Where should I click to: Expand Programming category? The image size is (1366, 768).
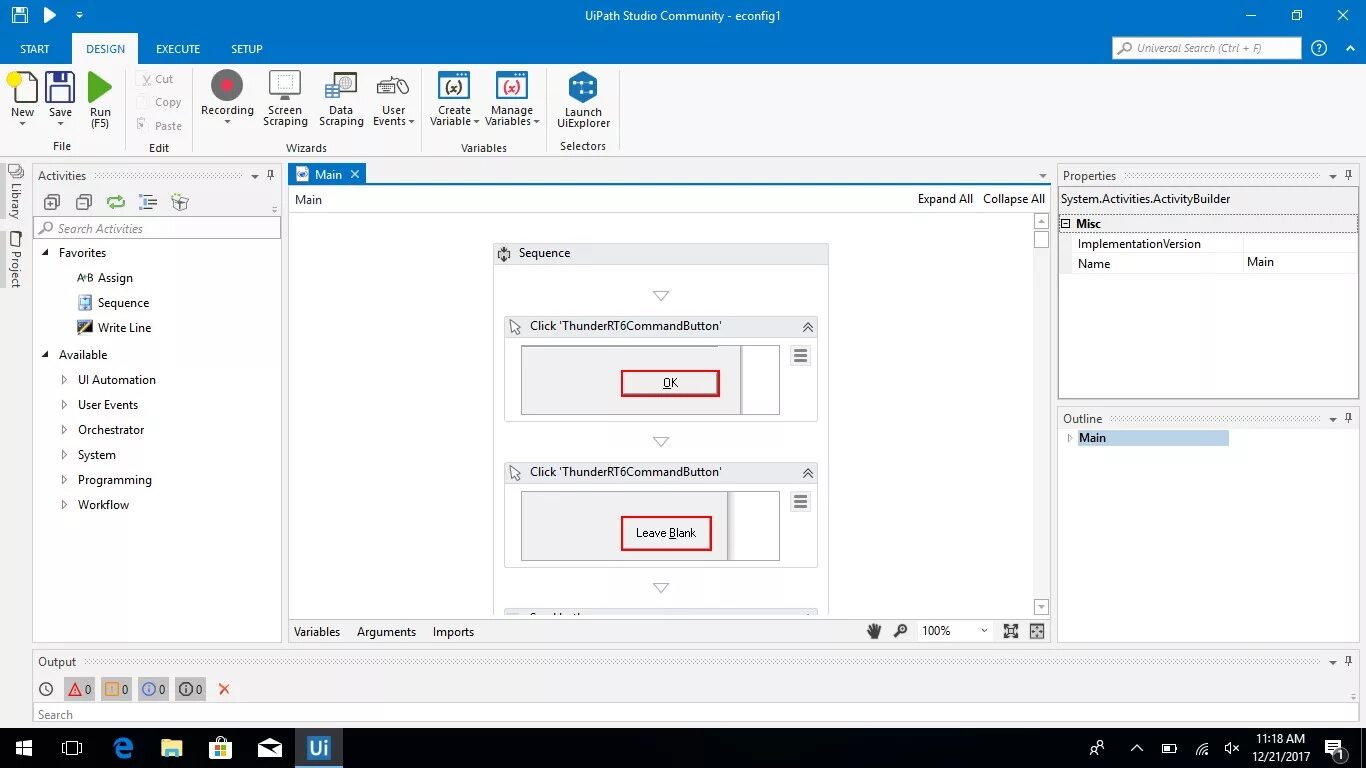(x=65, y=480)
